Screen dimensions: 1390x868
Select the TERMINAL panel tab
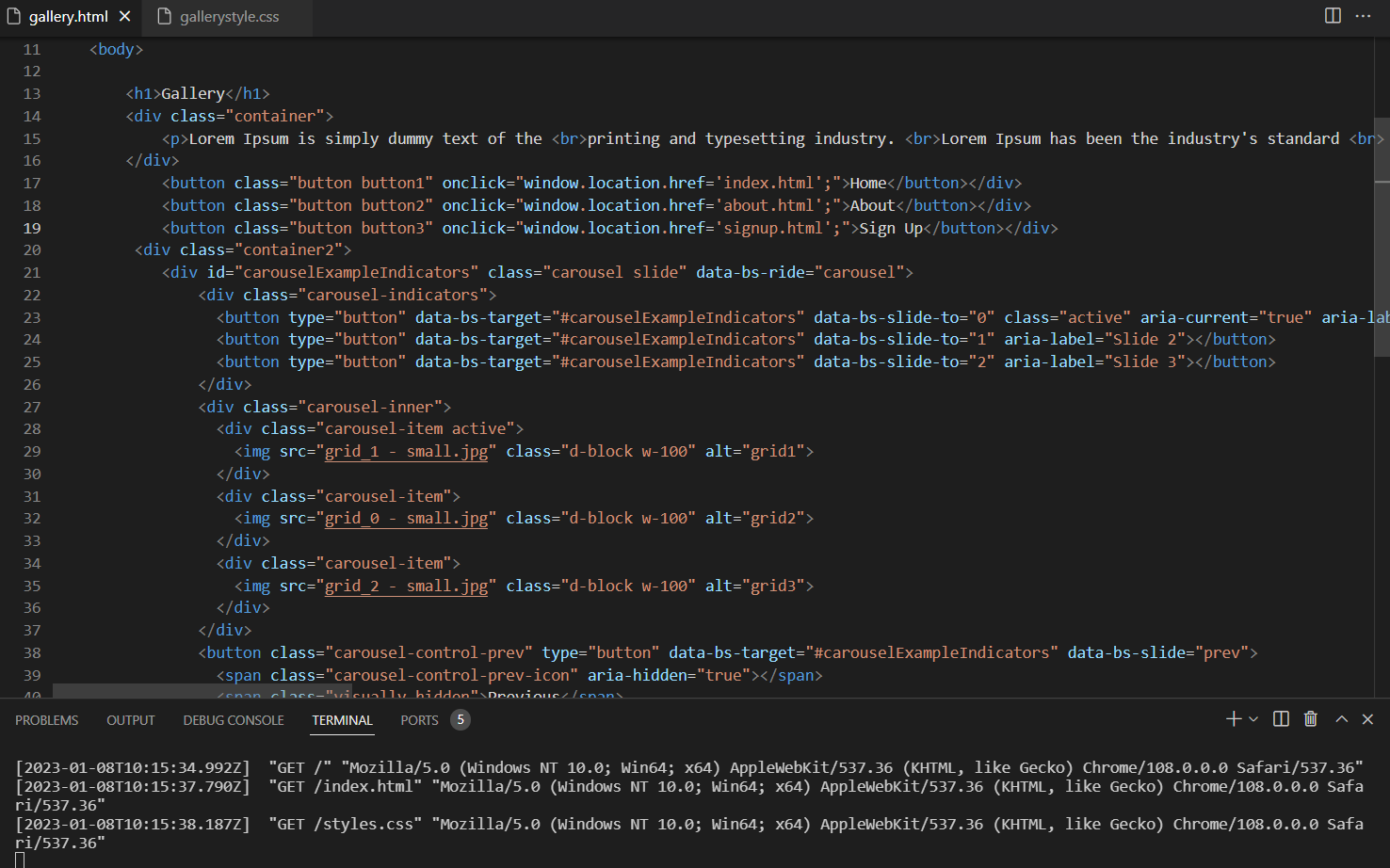tap(343, 720)
